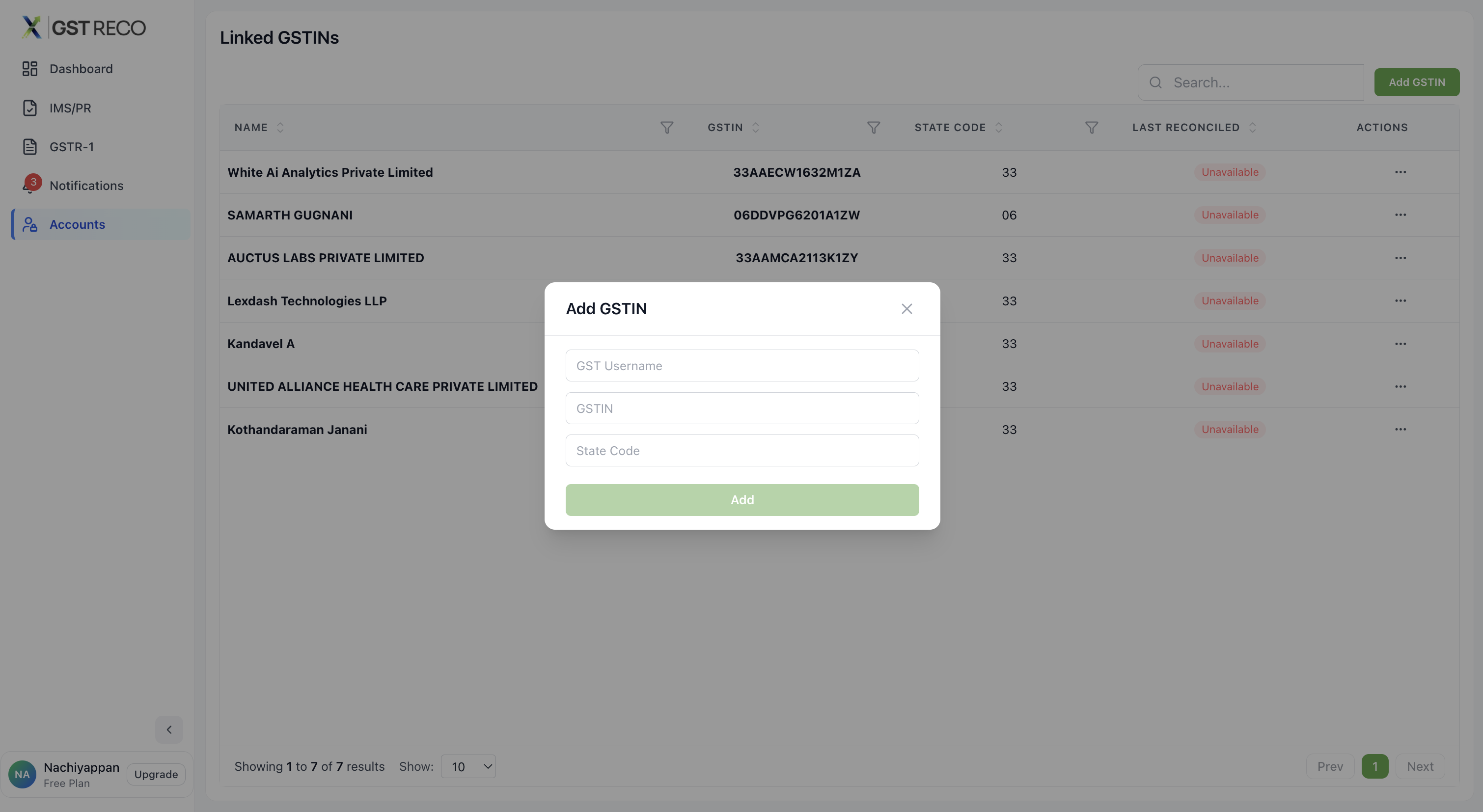Select the Accounts sidebar icon
This screenshot has height=812, width=1483.
[30, 224]
